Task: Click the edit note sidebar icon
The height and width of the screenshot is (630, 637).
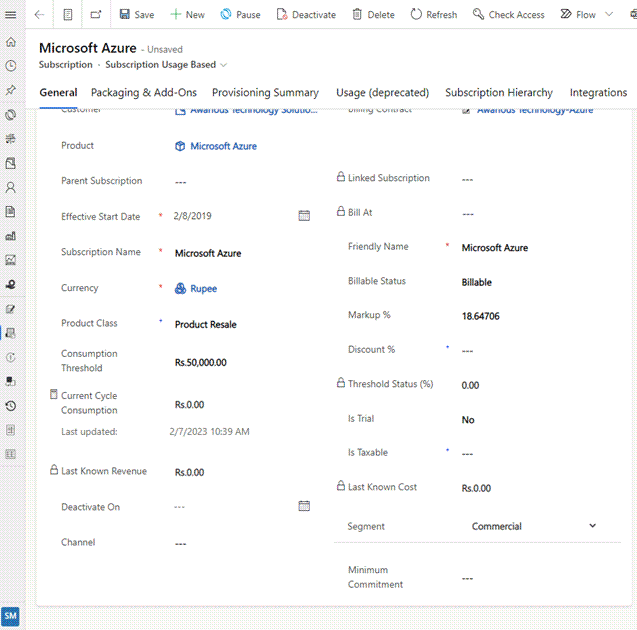Action: 11,309
